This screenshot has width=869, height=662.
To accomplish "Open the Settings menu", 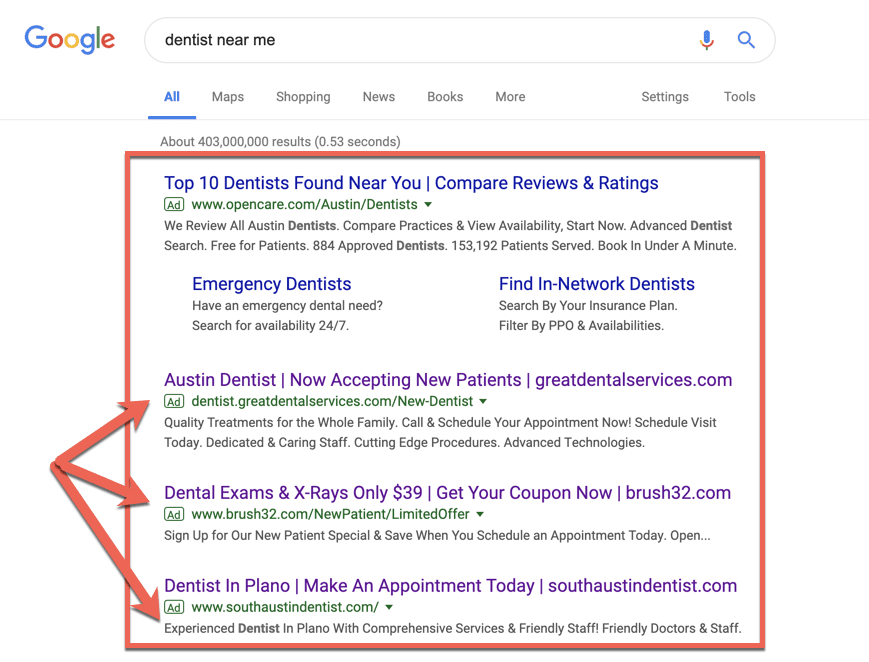I will pyautogui.click(x=665, y=97).
